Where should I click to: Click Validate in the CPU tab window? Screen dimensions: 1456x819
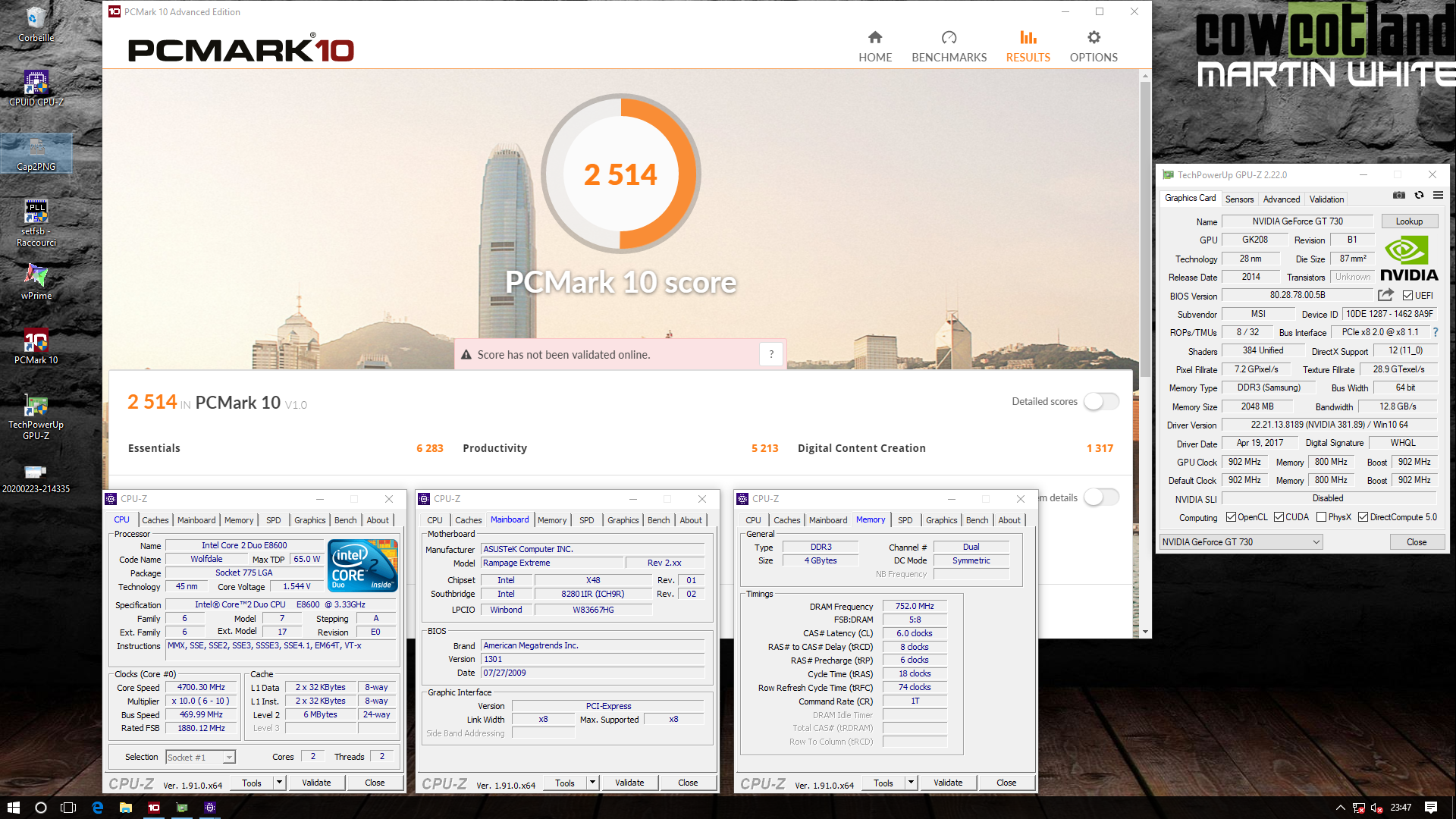[x=316, y=783]
